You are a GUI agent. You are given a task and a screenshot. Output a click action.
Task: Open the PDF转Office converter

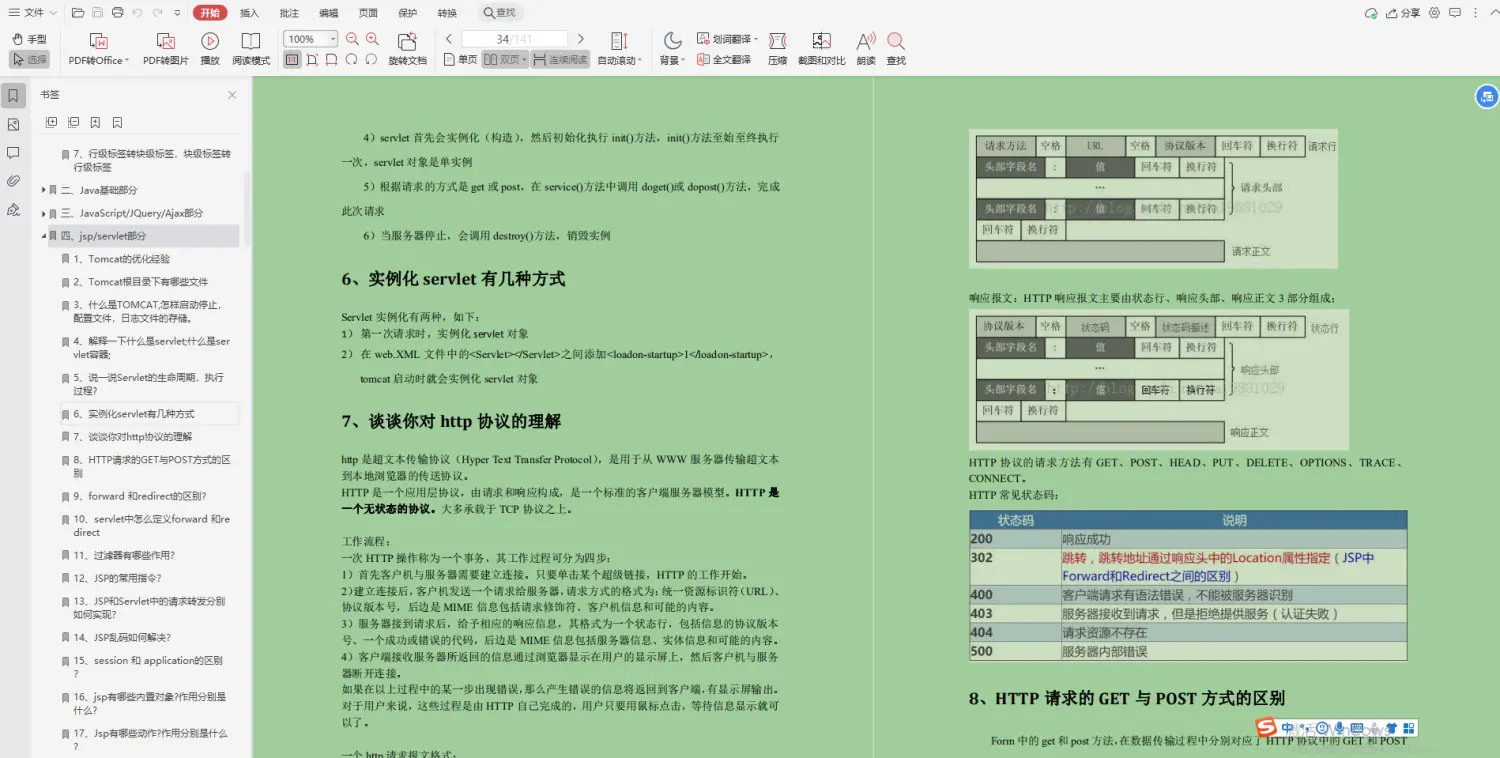point(98,48)
